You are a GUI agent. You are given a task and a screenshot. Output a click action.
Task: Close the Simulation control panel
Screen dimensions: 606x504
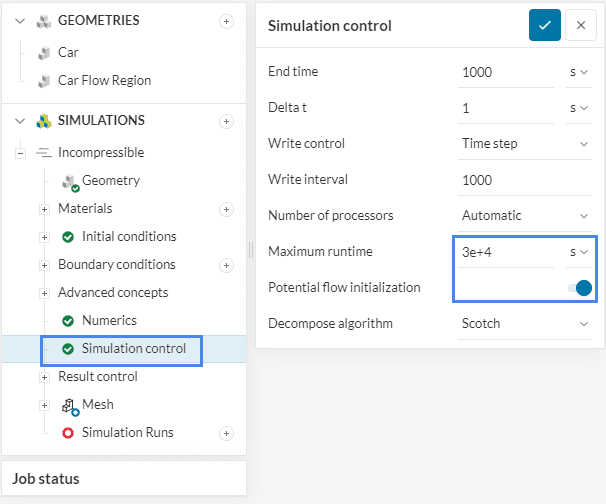coord(580,26)
